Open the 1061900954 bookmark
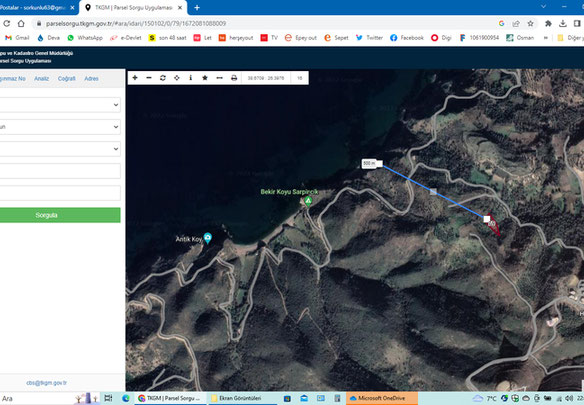This screenshot has width=584, height=405. [479, 38]
